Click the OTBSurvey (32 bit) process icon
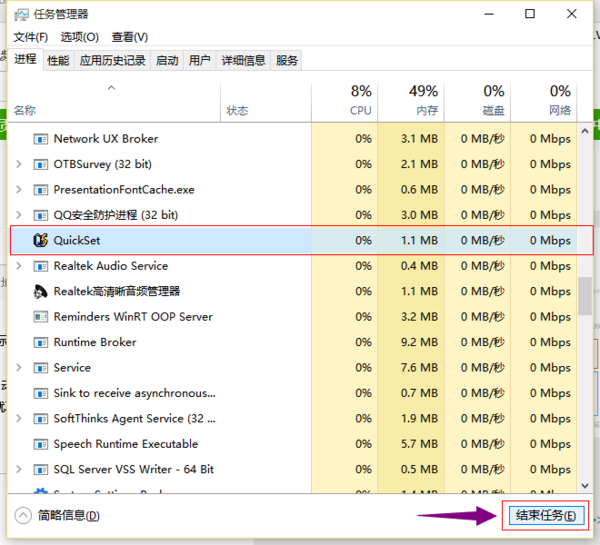Image resolution: width=600 pixels, height=545 pixels. click(41, 165)
